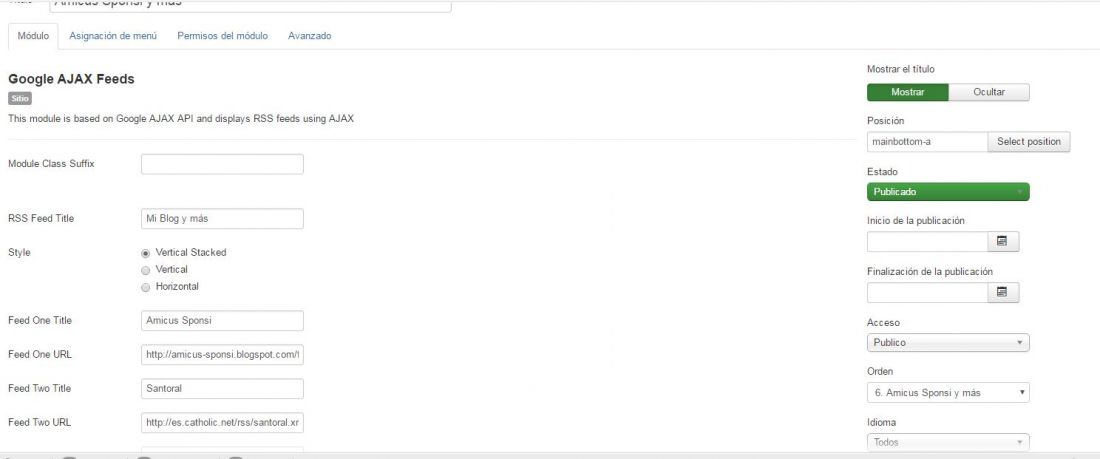Select the Módulo tab

[x=33, y=36]
